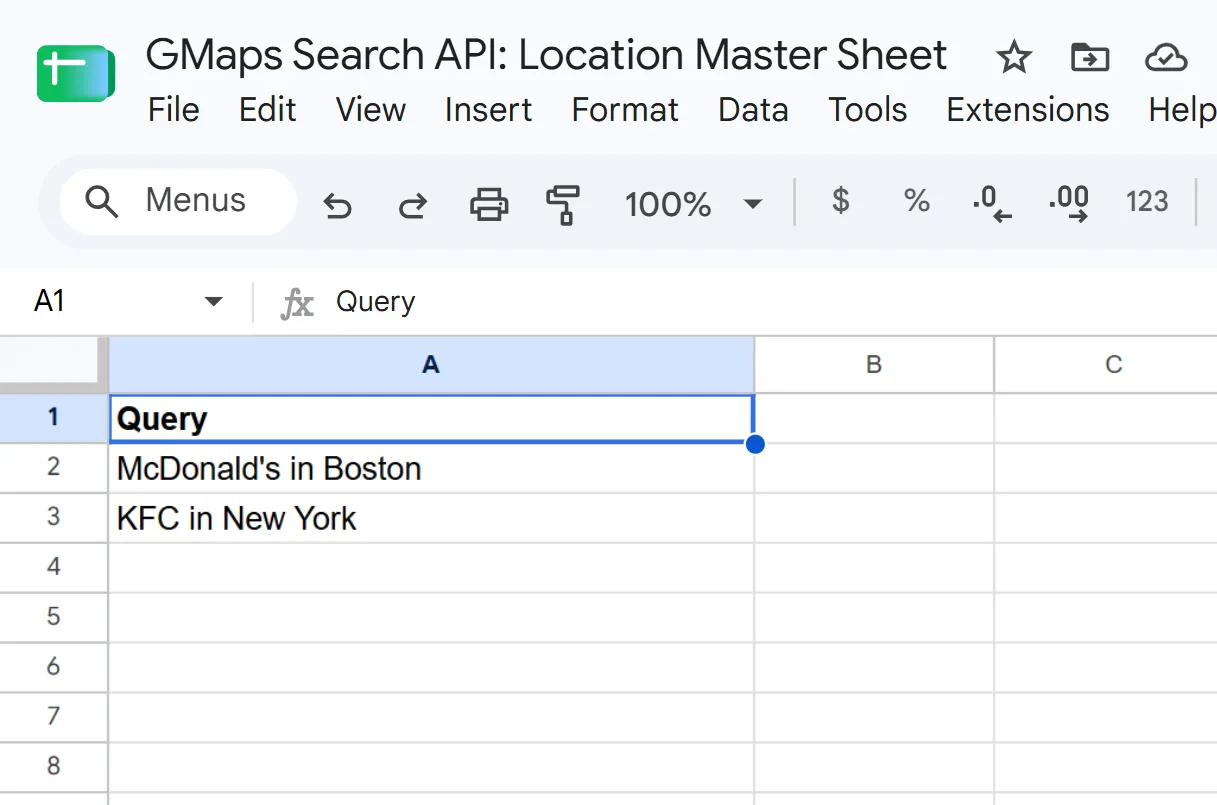Select column C header
1217x805 pixels.
[x=1106, y=365]
